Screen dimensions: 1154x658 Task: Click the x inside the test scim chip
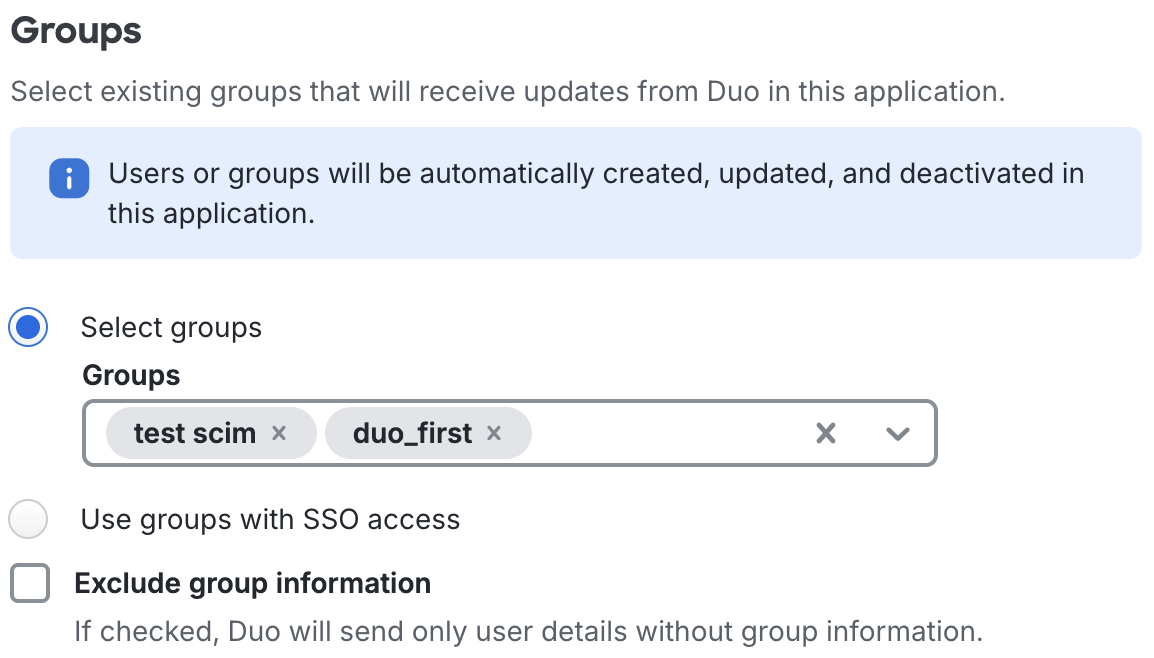pos(280,432)
